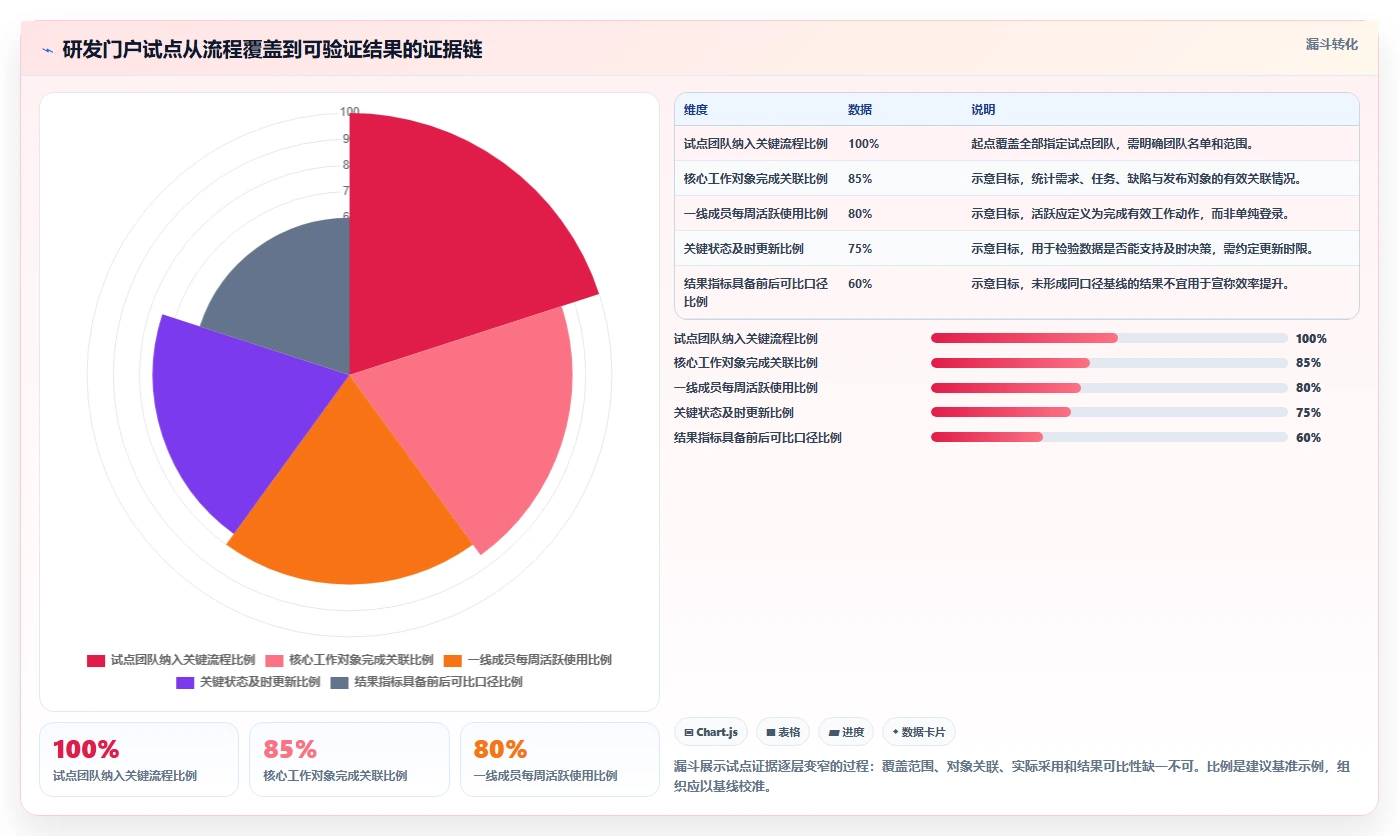Click the 维度 table column header

pyautogui.click(x=696, y=110)
